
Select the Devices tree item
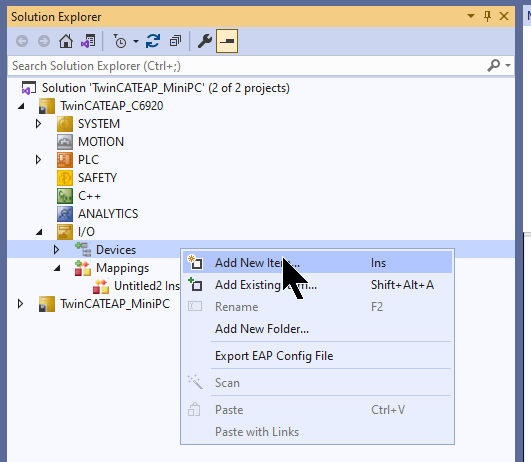(116, 250)
